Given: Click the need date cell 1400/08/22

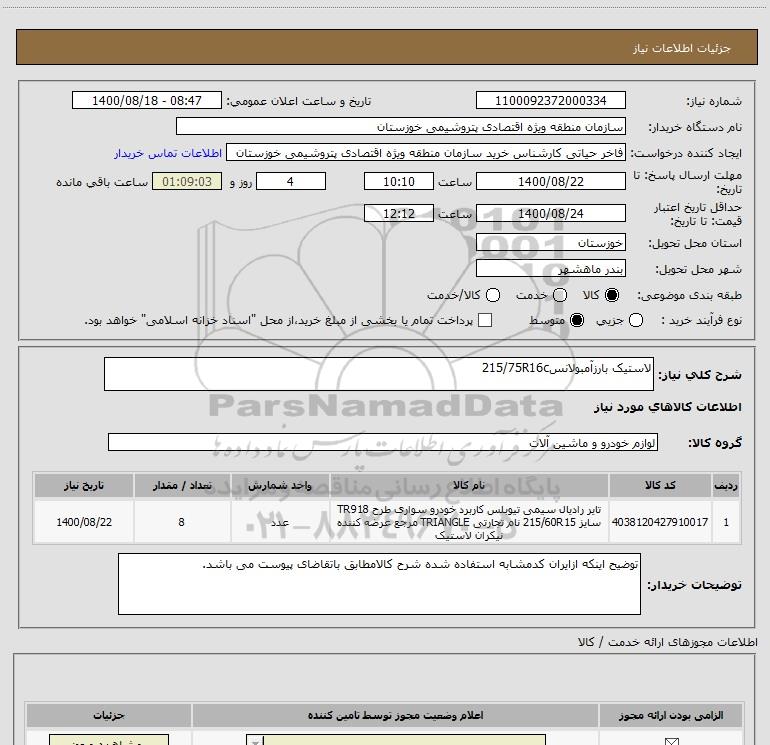Looking at the screenshot, I should [83, 522].
